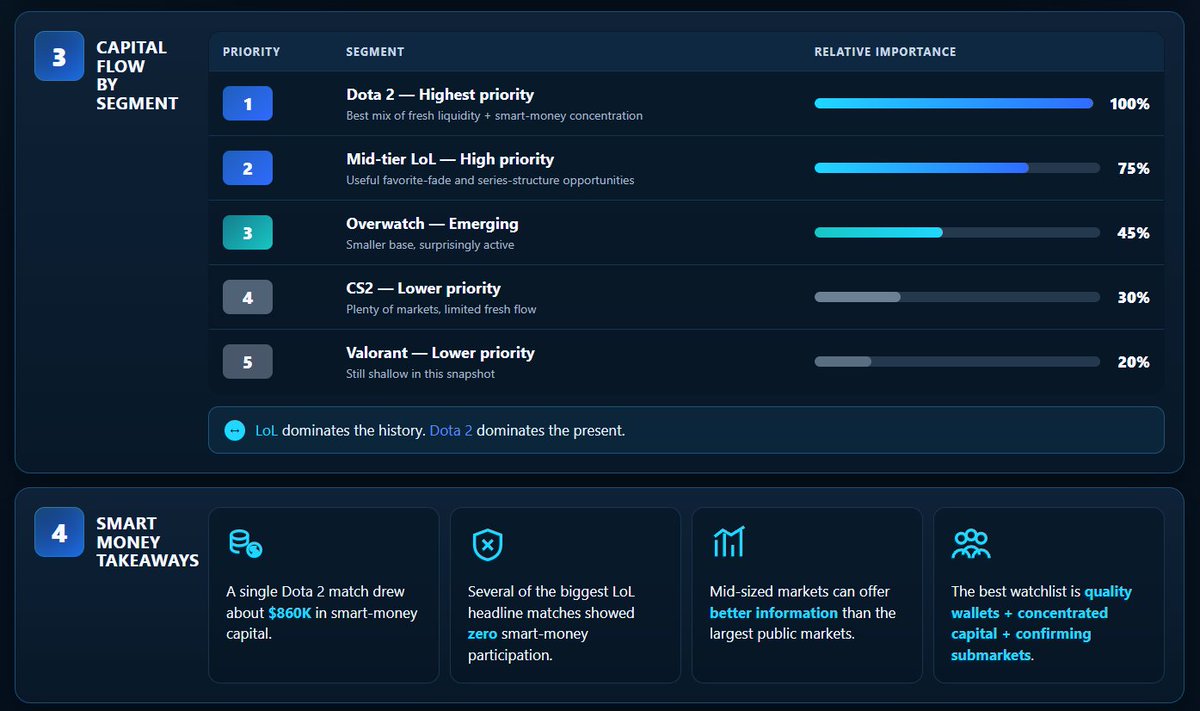The height and width of the screenshot is (711, 1200).
Task: Click 'Overwatch — Emerging' title
Action: pyautogui.click(x=432, y=224)
